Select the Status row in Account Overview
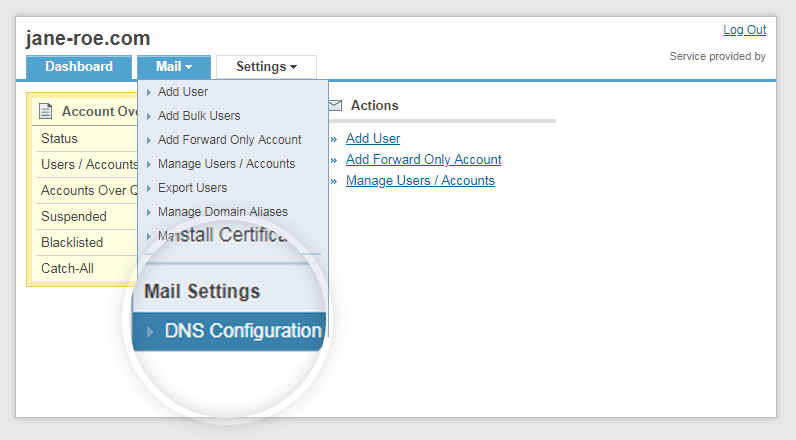Image resolution: width=796 pixels, height=440 pixels. 60,139
